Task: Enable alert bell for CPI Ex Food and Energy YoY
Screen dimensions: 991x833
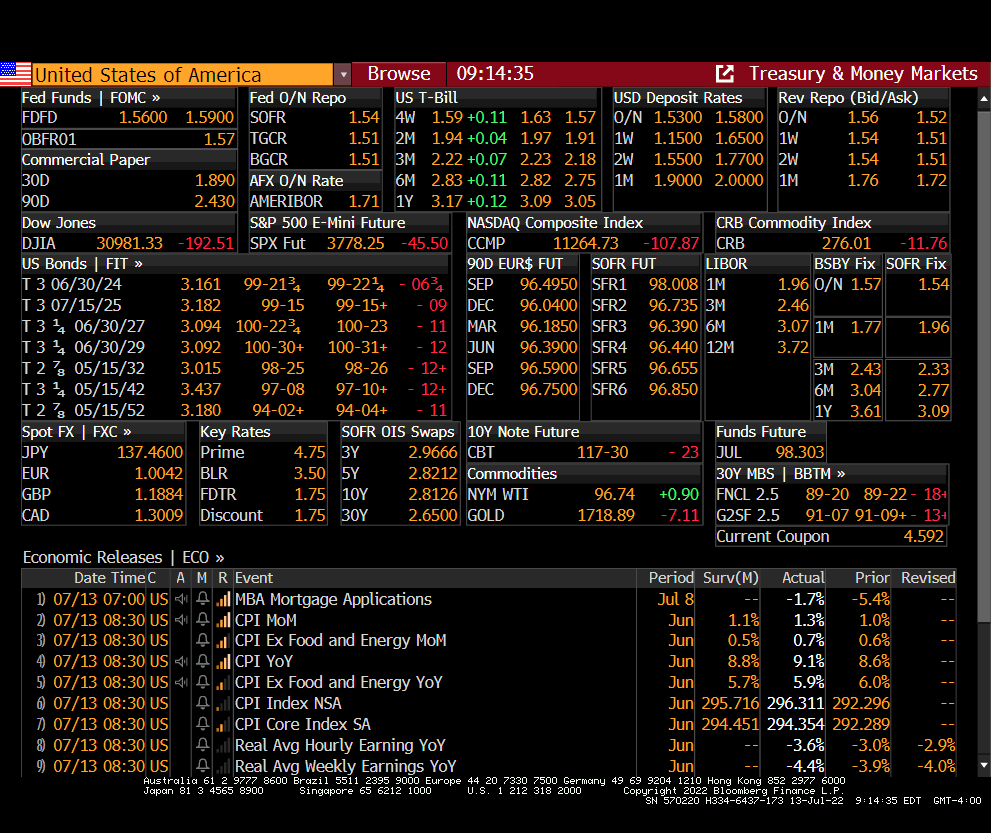Action: (202, 682)
